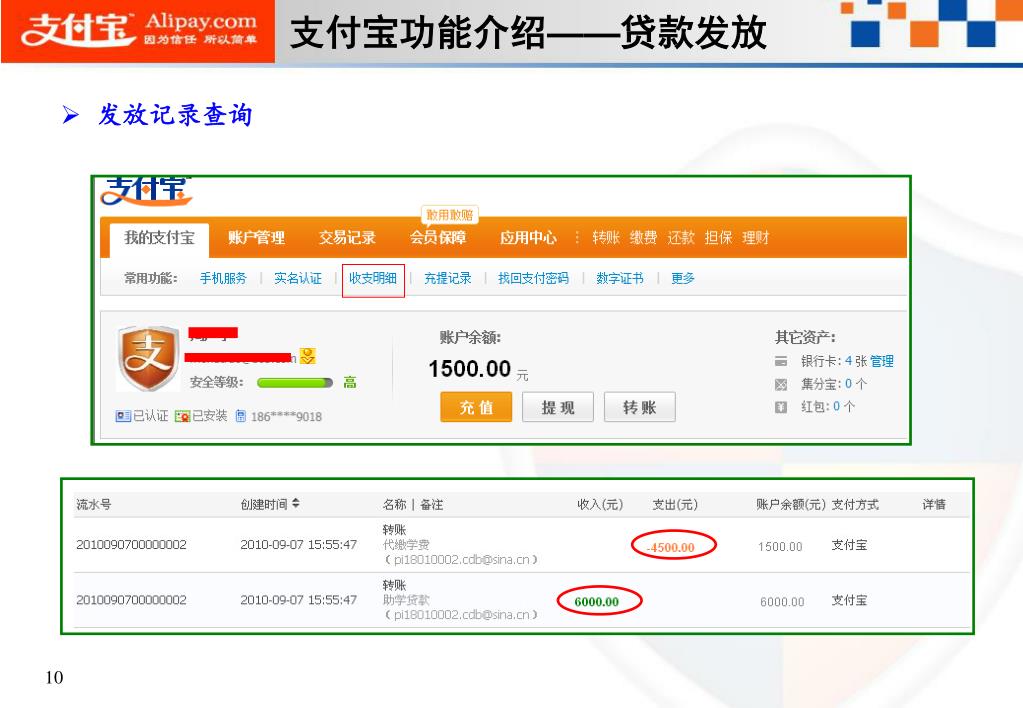The width and height of the screenshot is (1023, 708).
Task: Click the 6000.00 balance in the 助学贷款 row
Action: pyautogui.click(x=782, y=602)
